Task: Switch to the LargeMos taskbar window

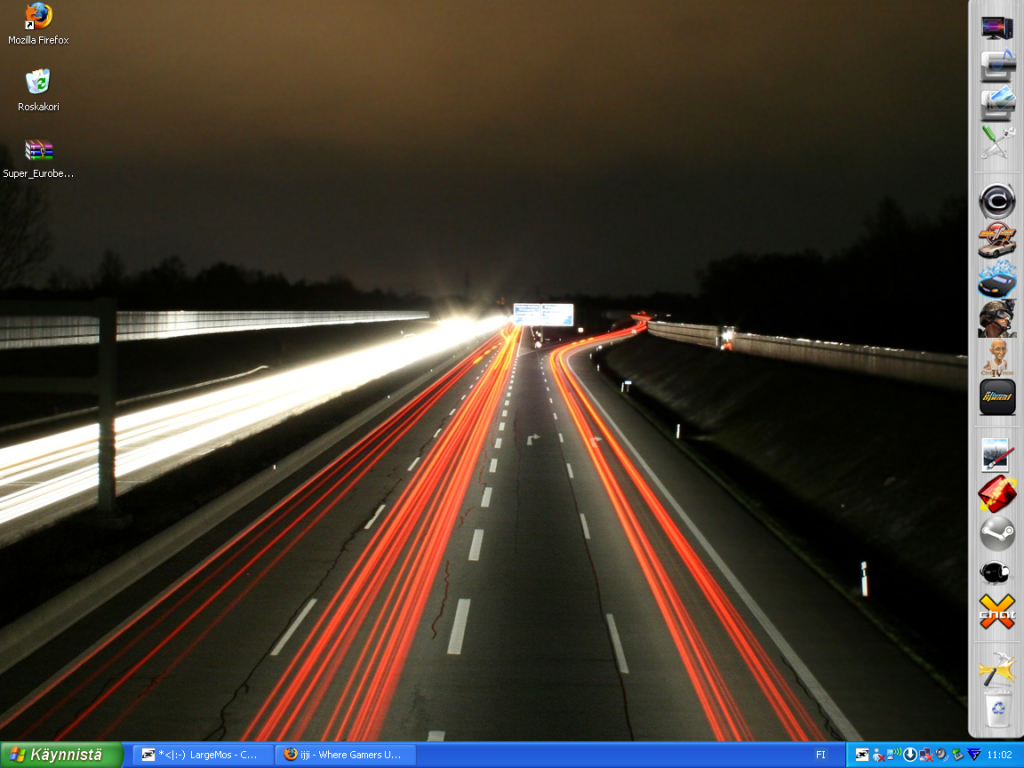Action: coord(202,755)
